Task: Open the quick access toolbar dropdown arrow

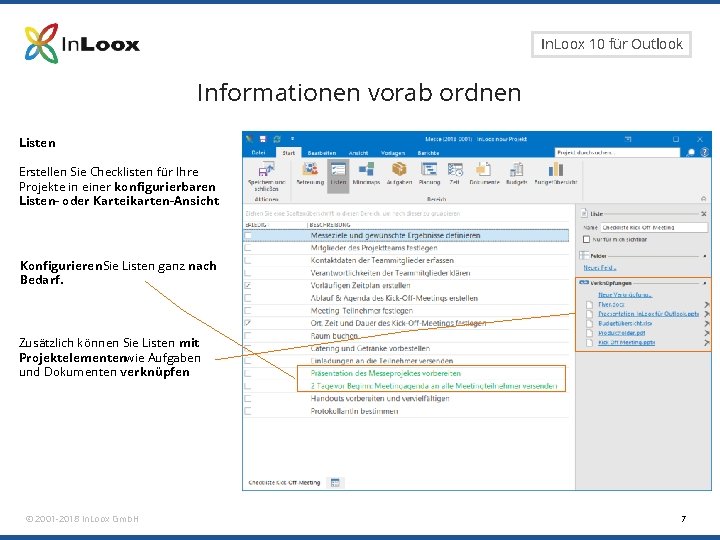Action: click(292, 139)
